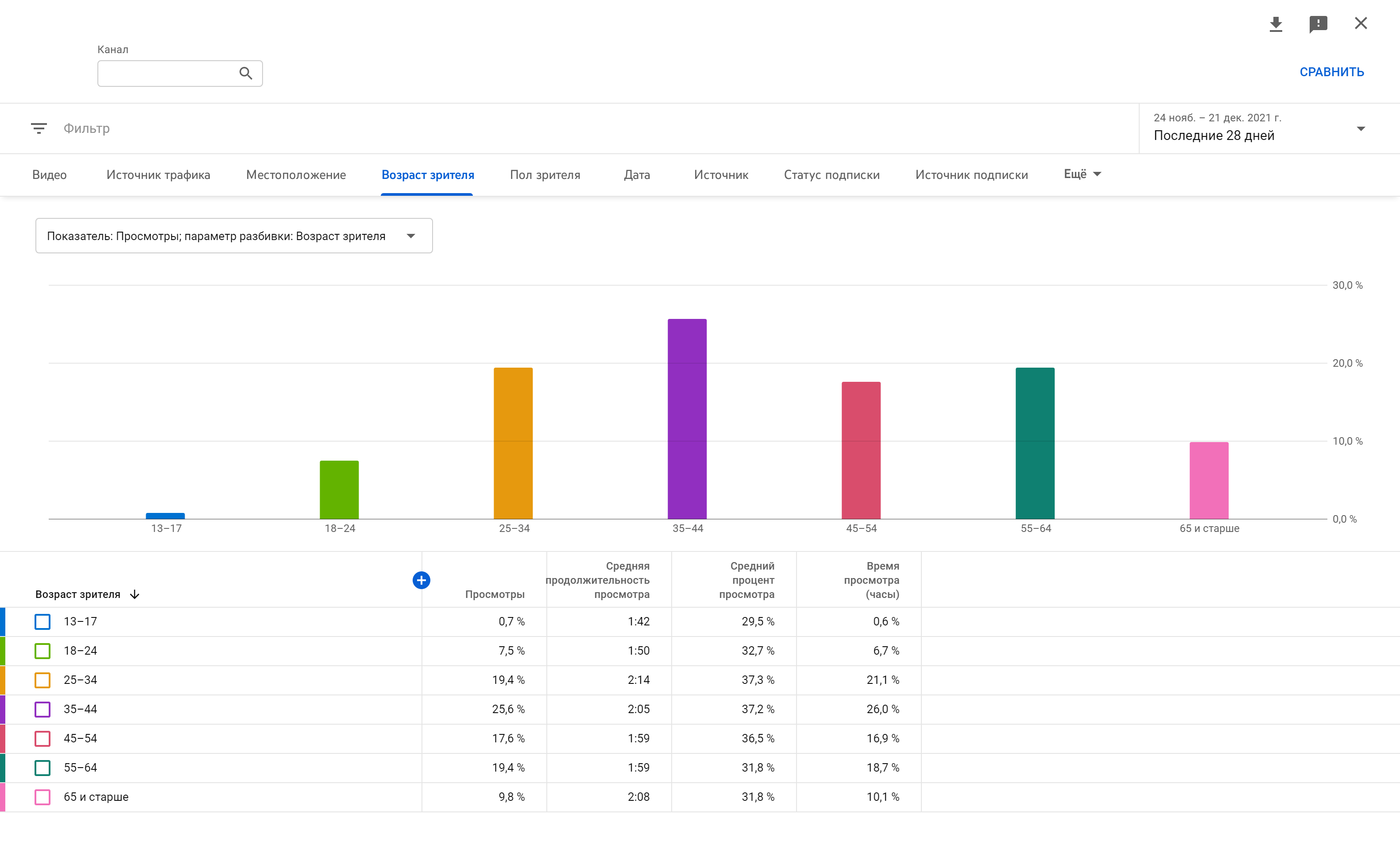The height and width of the screenshot is (846, 1400).
Task: Toggle the 13–17 age checkbox
Action: 43,621
